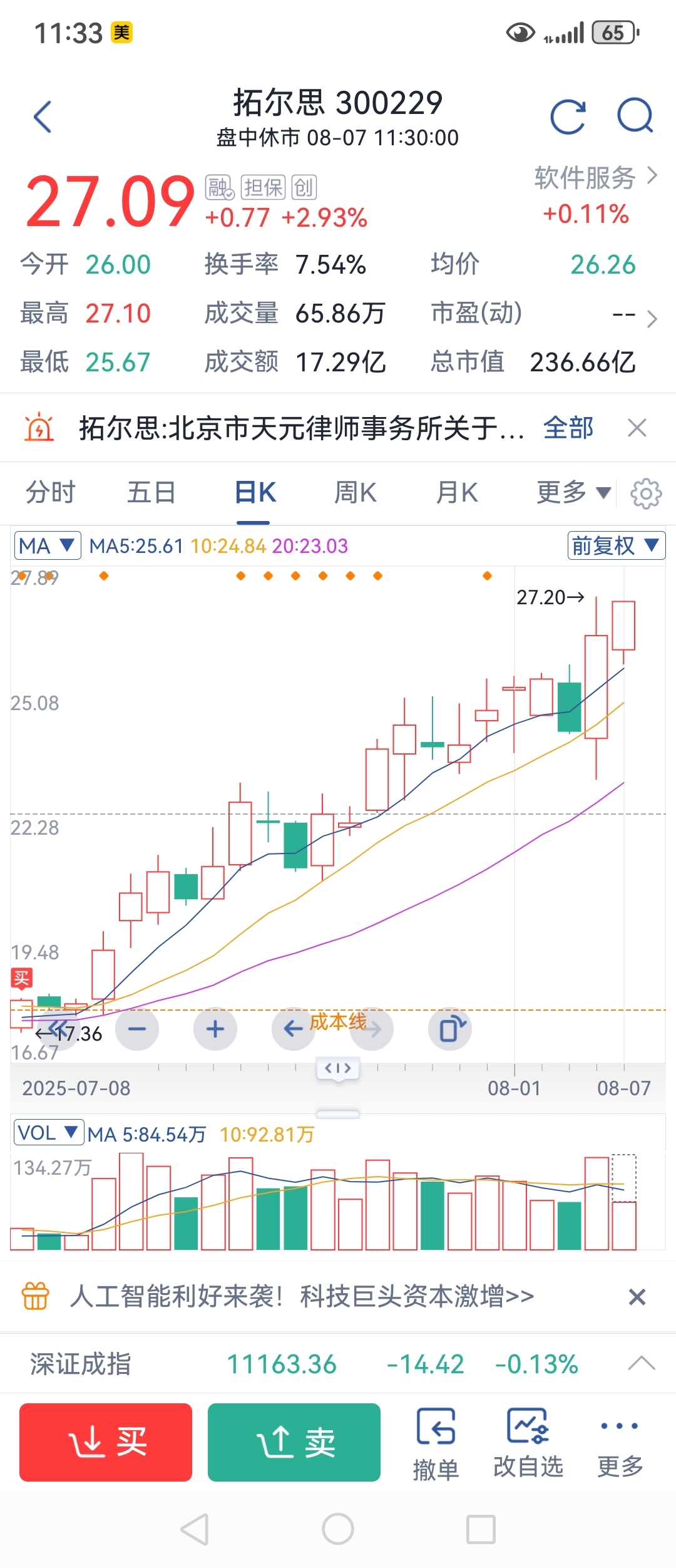Image resolution: width=676 pixels, height=1568 pixels.
Task: Tap the back arrow icon
Action: point(43,116)
